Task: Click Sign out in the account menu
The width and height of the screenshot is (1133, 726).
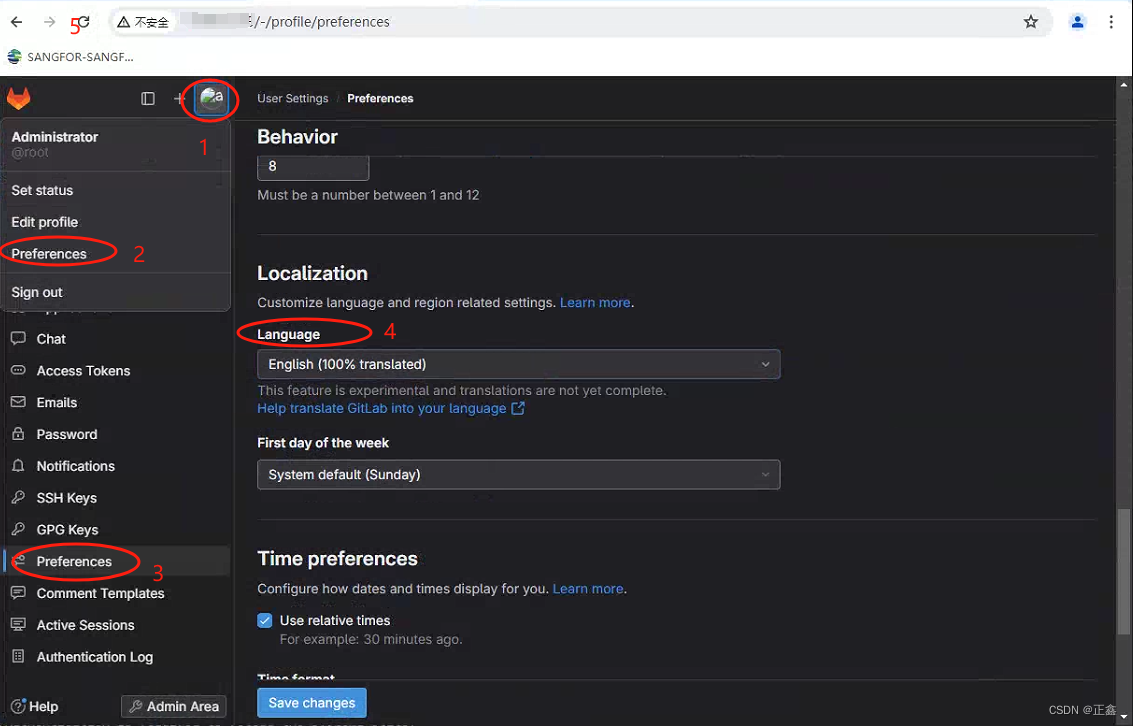Action: pos(36,292)
